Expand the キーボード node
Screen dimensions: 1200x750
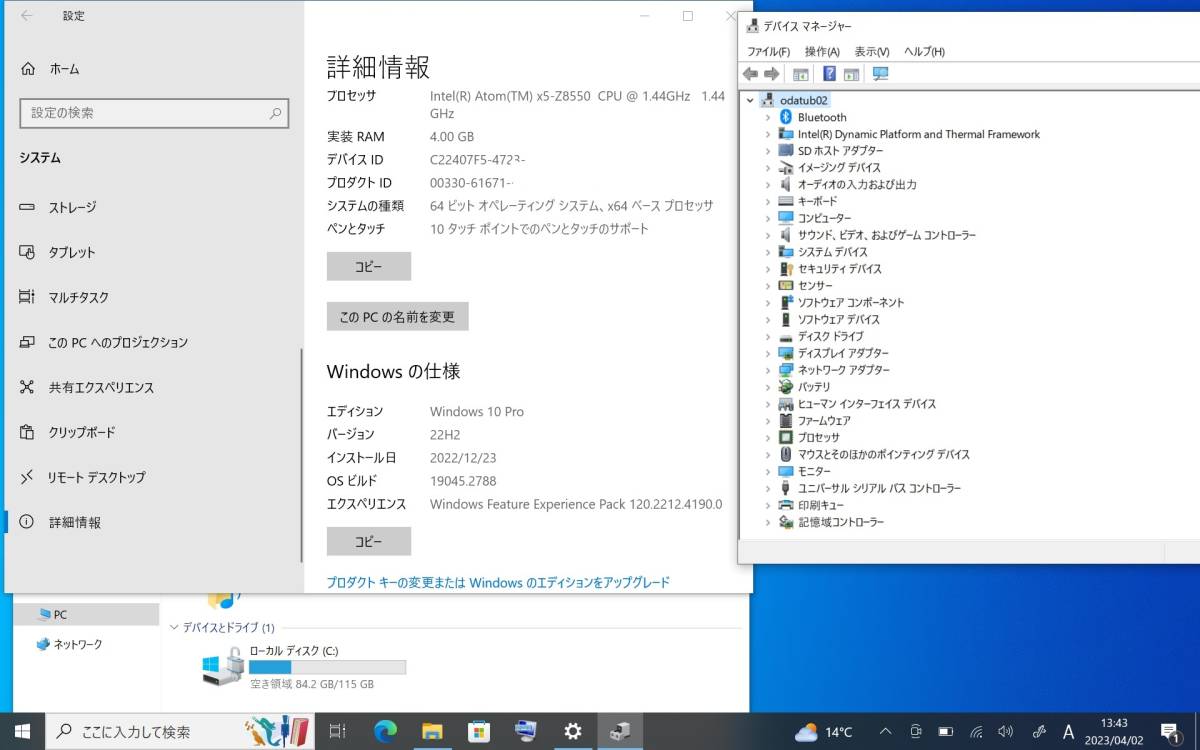point(768,201)
